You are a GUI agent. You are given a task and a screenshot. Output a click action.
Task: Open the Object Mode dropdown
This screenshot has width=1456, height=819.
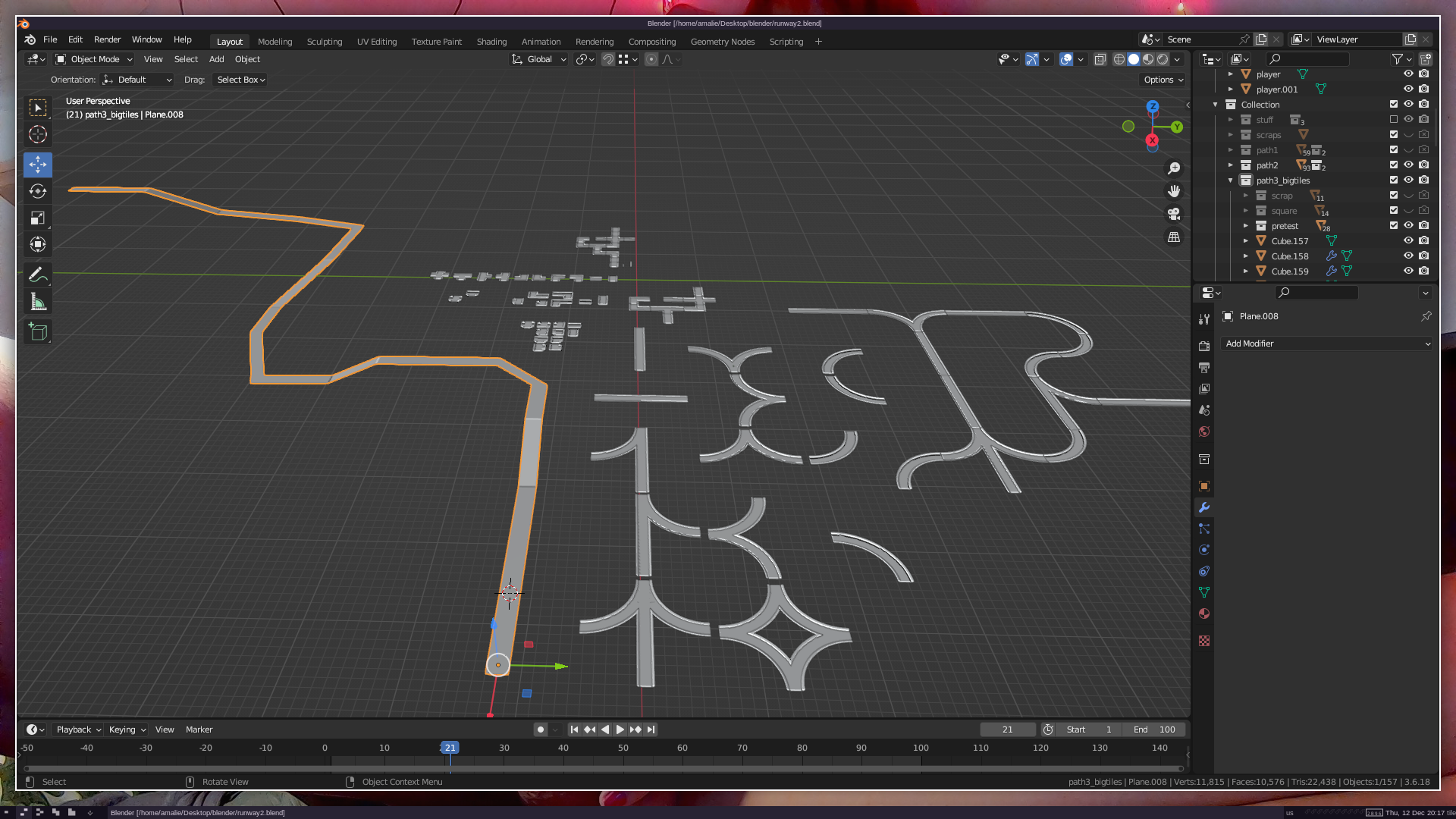click(95, 59)
